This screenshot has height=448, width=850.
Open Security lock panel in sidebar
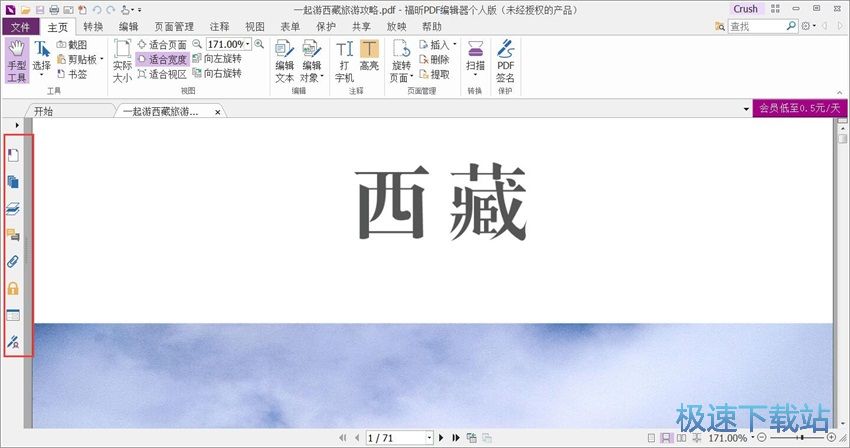pyautogui.click(x=13, y=288)
